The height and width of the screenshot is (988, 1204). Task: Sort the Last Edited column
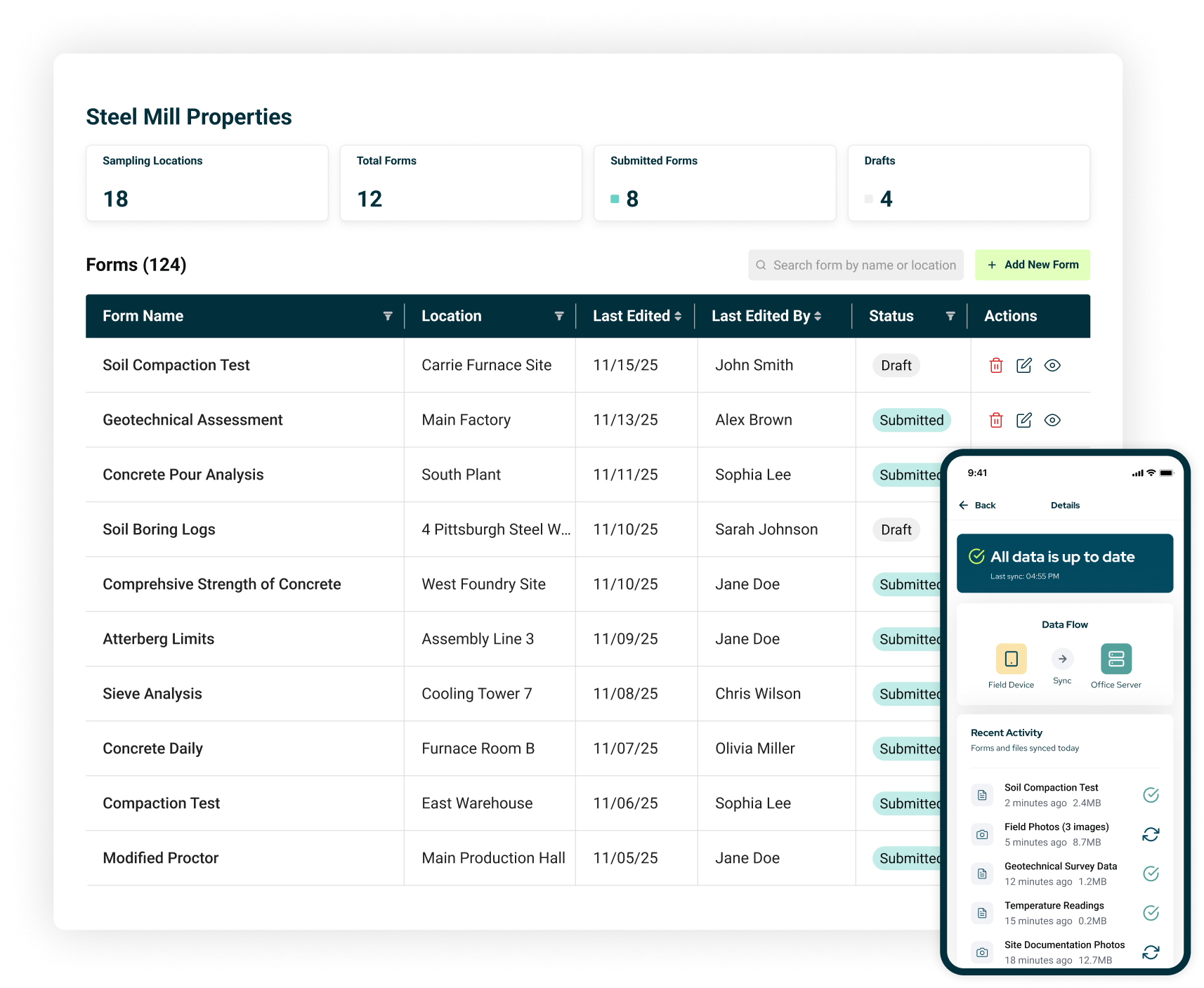[x=677, y=316]
